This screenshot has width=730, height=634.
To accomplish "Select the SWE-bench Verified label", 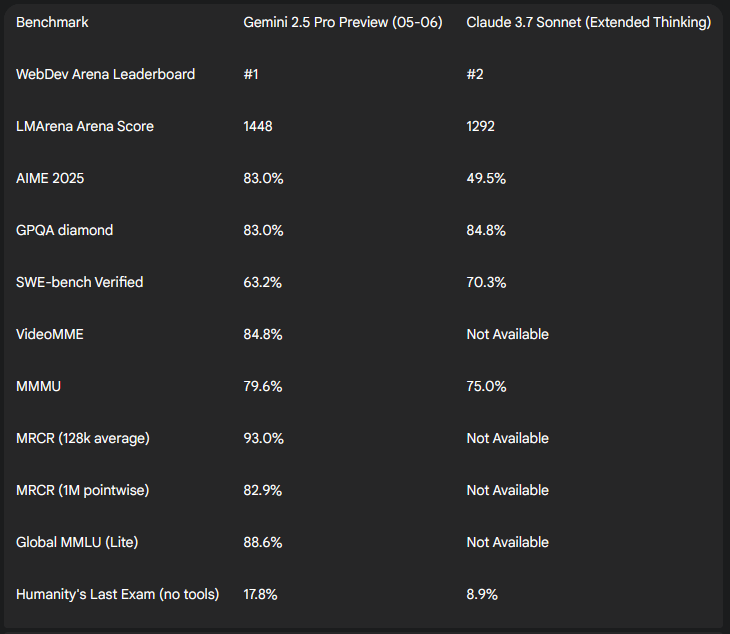I will (80, 282).
